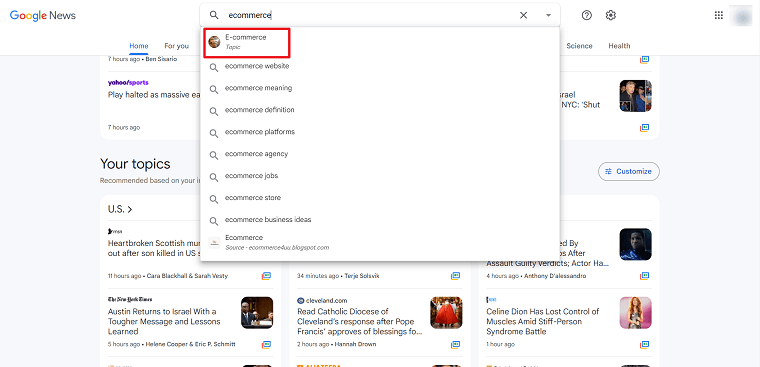Click the New York Times source logo

(130, 300)
